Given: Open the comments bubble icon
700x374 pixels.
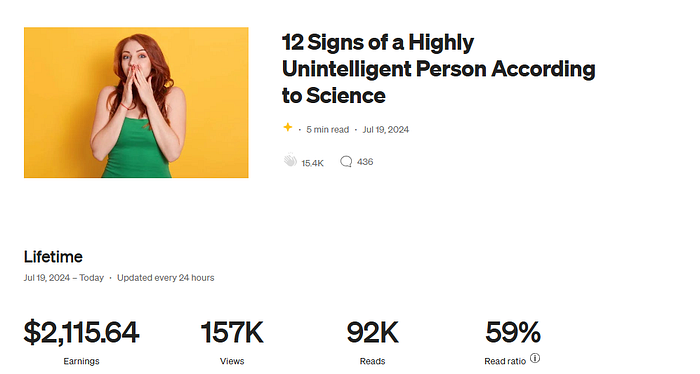Looking at the screenshot, I should tap(346, 162).
